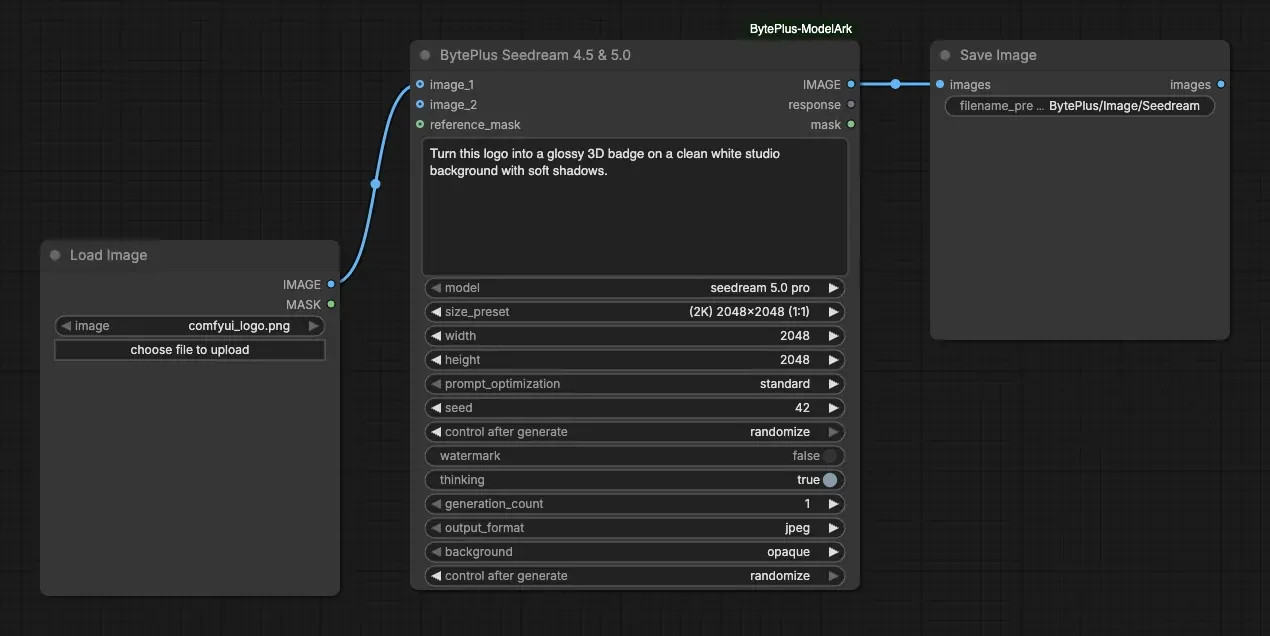Image resolution: width=1270 pixels, height=636 pixels.
Task: Open the model dropdown showing seedream 5.0 pro
Action: point(634,288)
